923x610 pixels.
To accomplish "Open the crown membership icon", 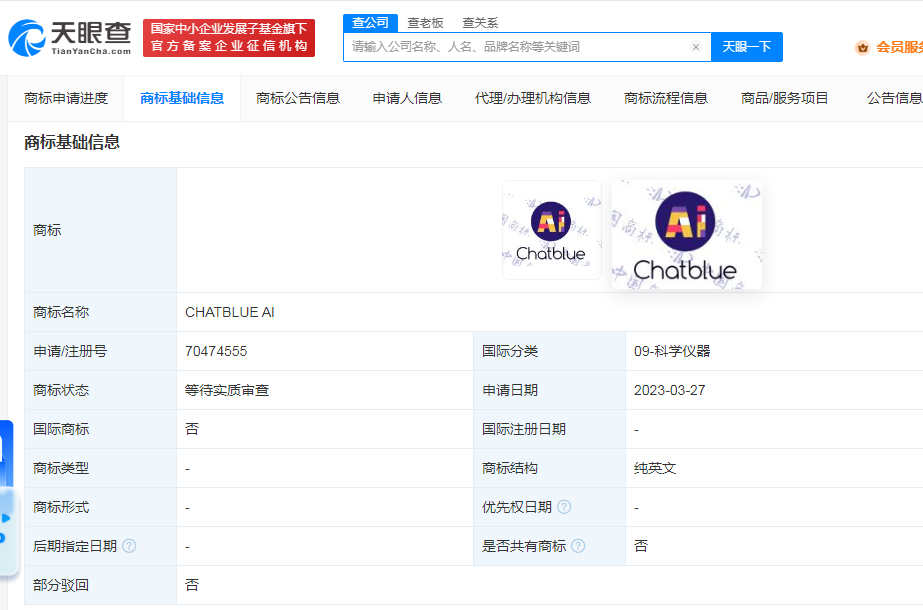I will pos(862,48).
